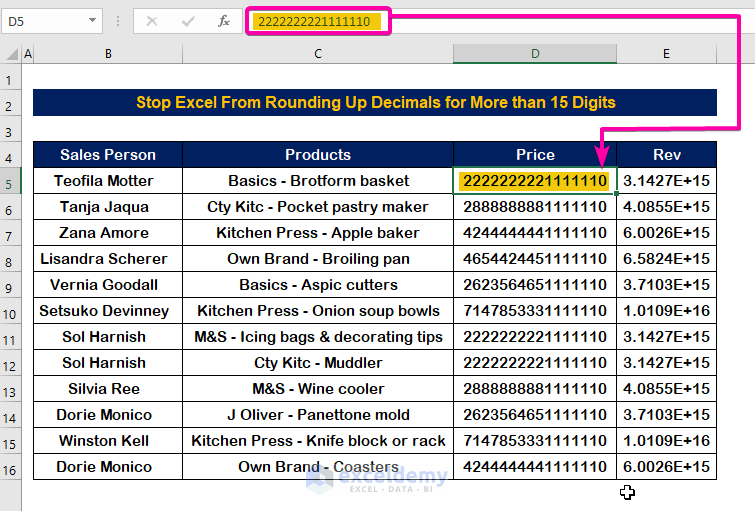This screenshot has height=511, width=755.
Task: Click the fill handle of cell D5
Action: [616, 193]
